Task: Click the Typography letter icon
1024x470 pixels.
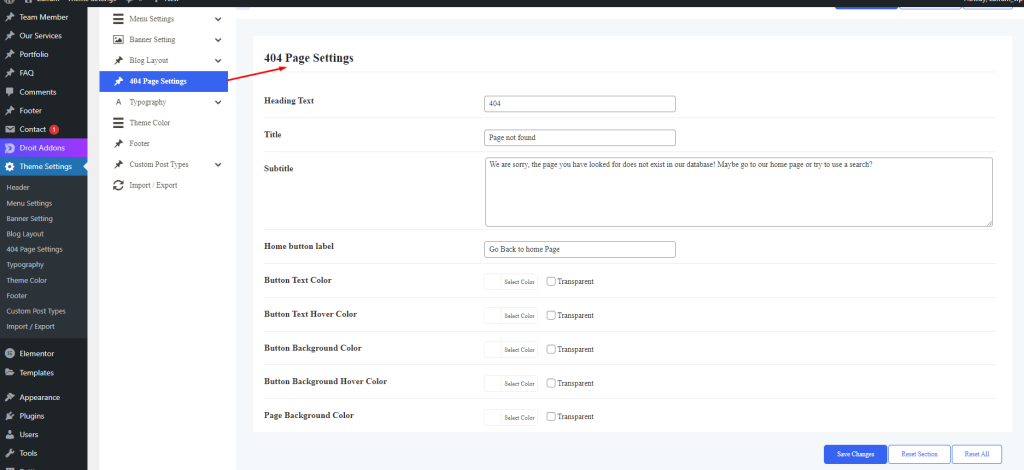Action: [x=118, y=102]
